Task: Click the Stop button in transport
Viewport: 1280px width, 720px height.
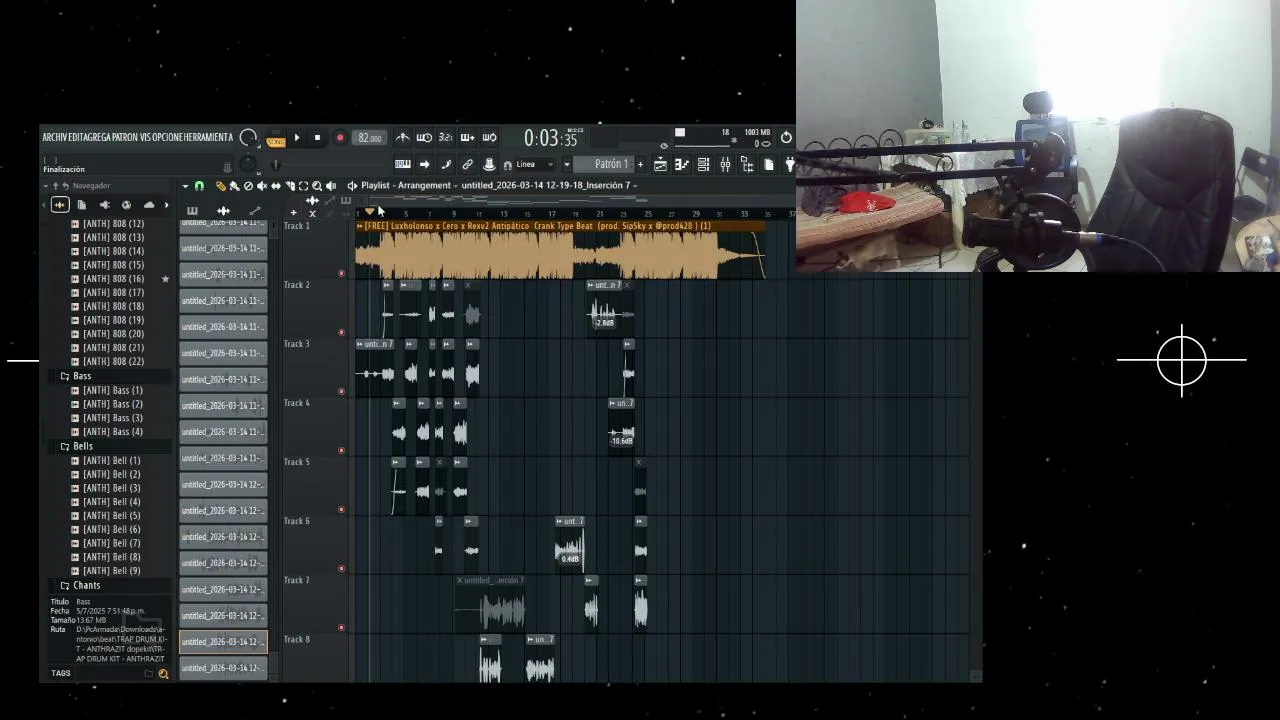Action: point(317,138)
